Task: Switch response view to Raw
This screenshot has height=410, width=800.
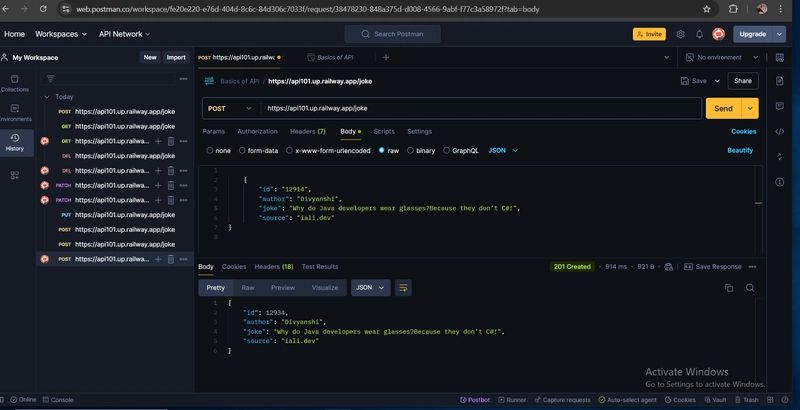Action: (248, 288)
